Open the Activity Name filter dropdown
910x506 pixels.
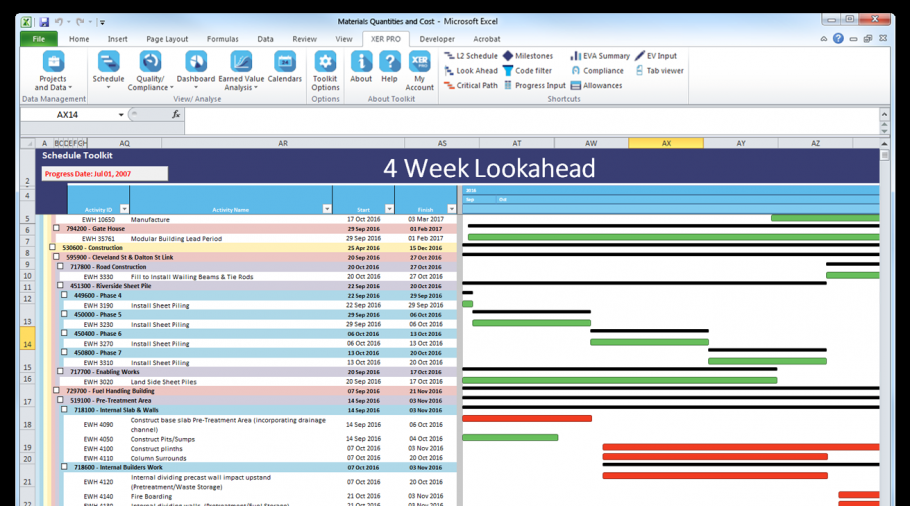tap(327, 209)
